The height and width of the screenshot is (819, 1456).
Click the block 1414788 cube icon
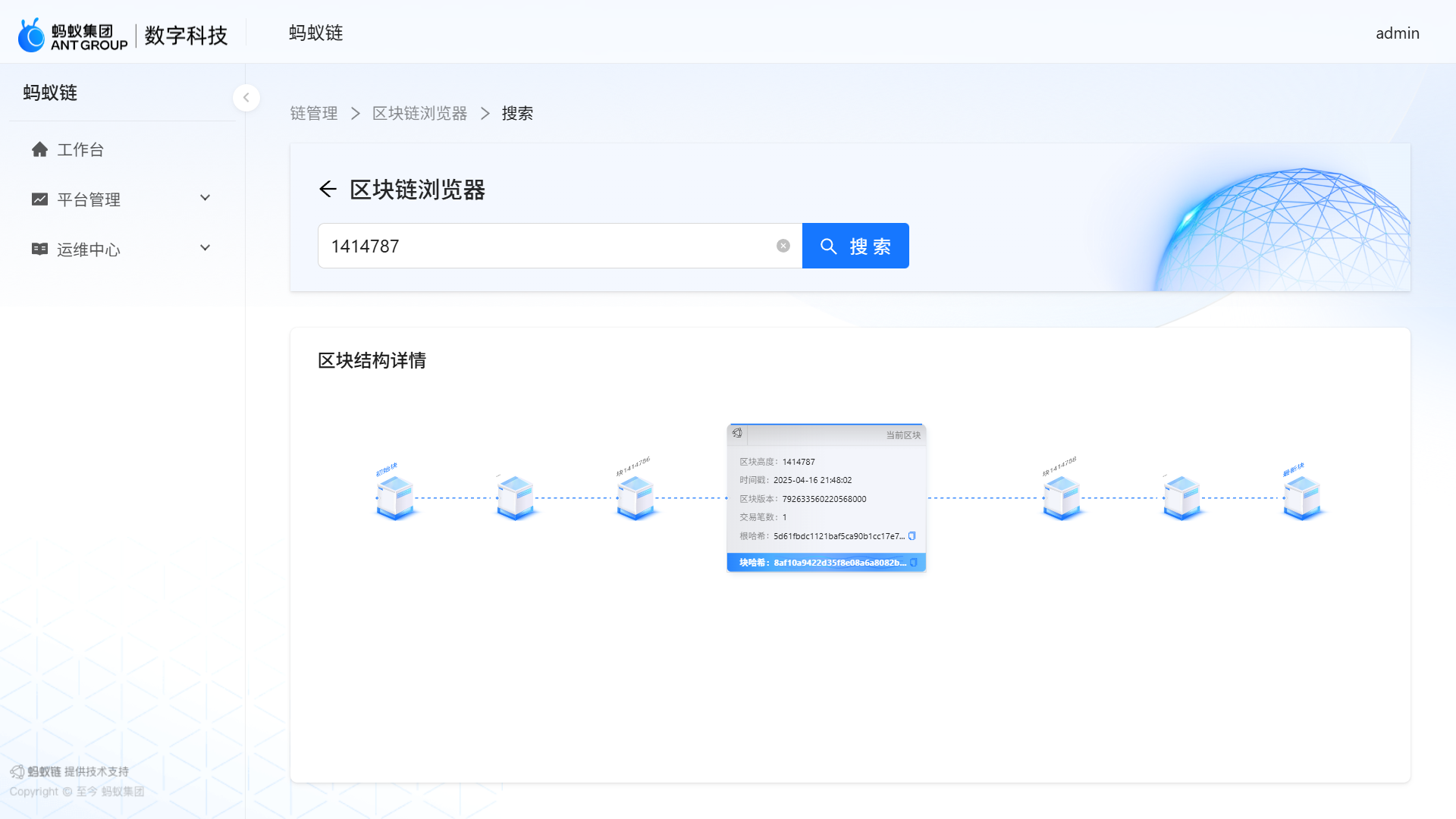1061,498
